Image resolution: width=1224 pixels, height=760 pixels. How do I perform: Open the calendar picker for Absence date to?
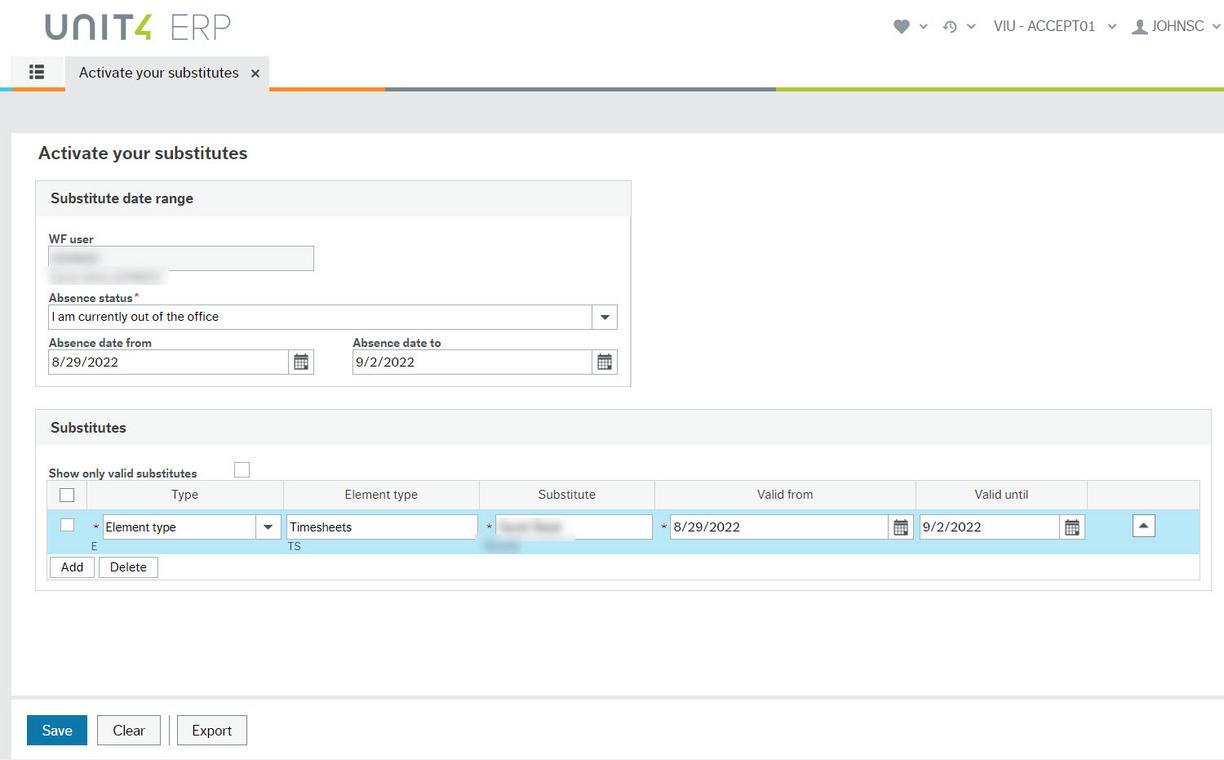[604, 361]
